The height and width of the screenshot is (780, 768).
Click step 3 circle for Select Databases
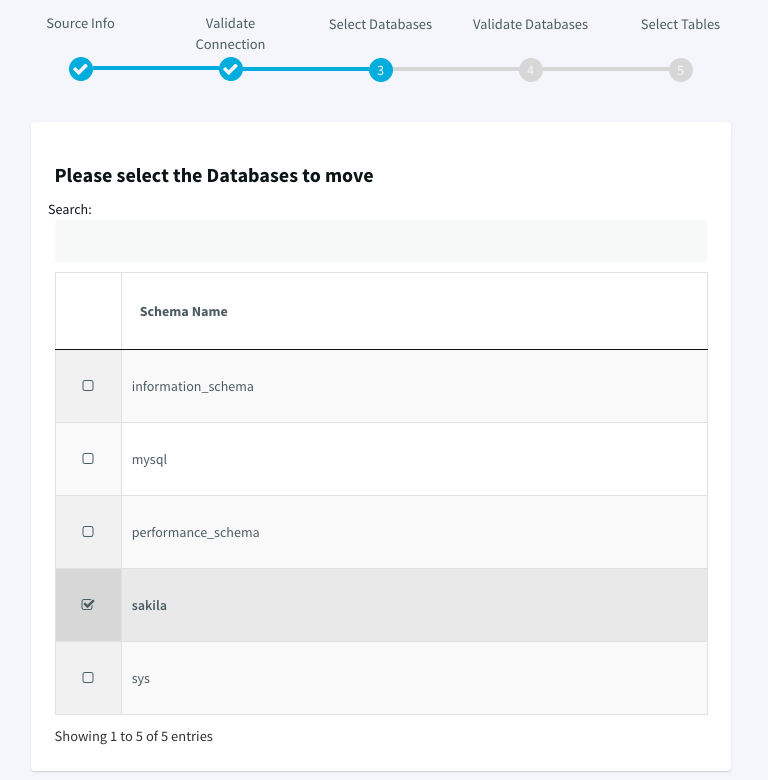[381, 70]
